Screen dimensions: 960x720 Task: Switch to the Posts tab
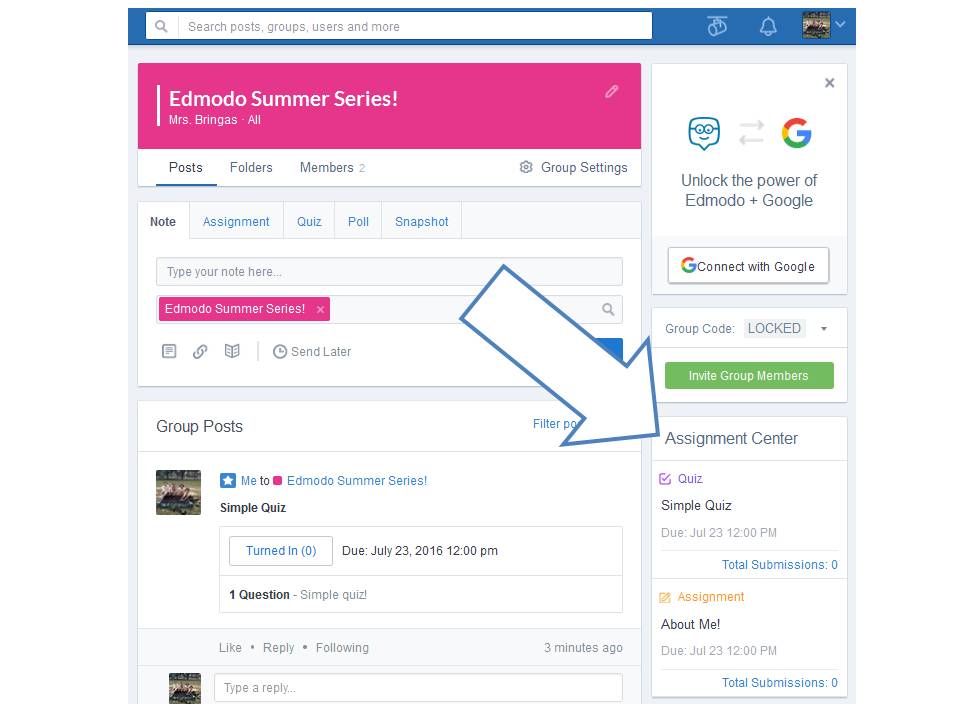pyautogui.click(x=186, y=167)
